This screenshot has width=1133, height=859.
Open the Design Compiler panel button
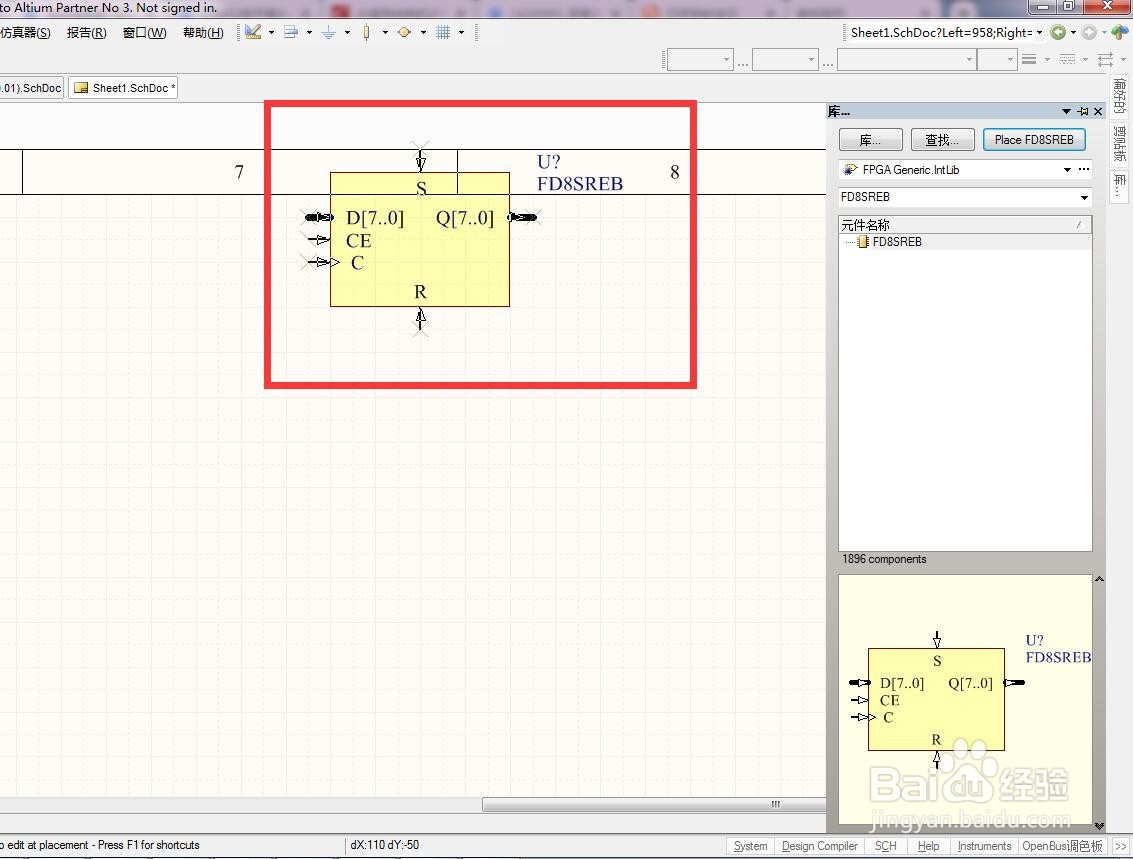(x=819, y=846)
